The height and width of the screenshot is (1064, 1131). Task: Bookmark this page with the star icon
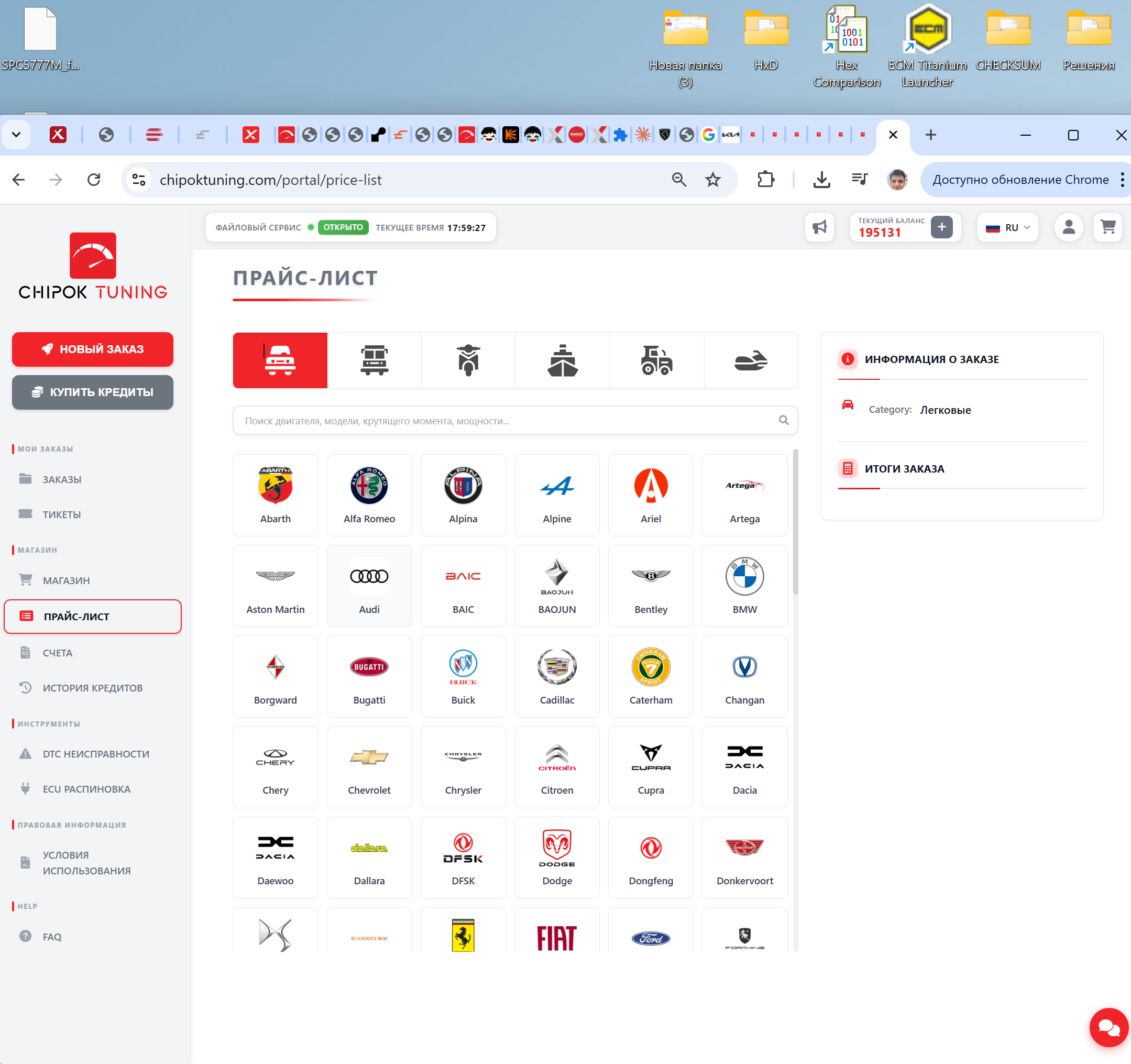(713, 180)
